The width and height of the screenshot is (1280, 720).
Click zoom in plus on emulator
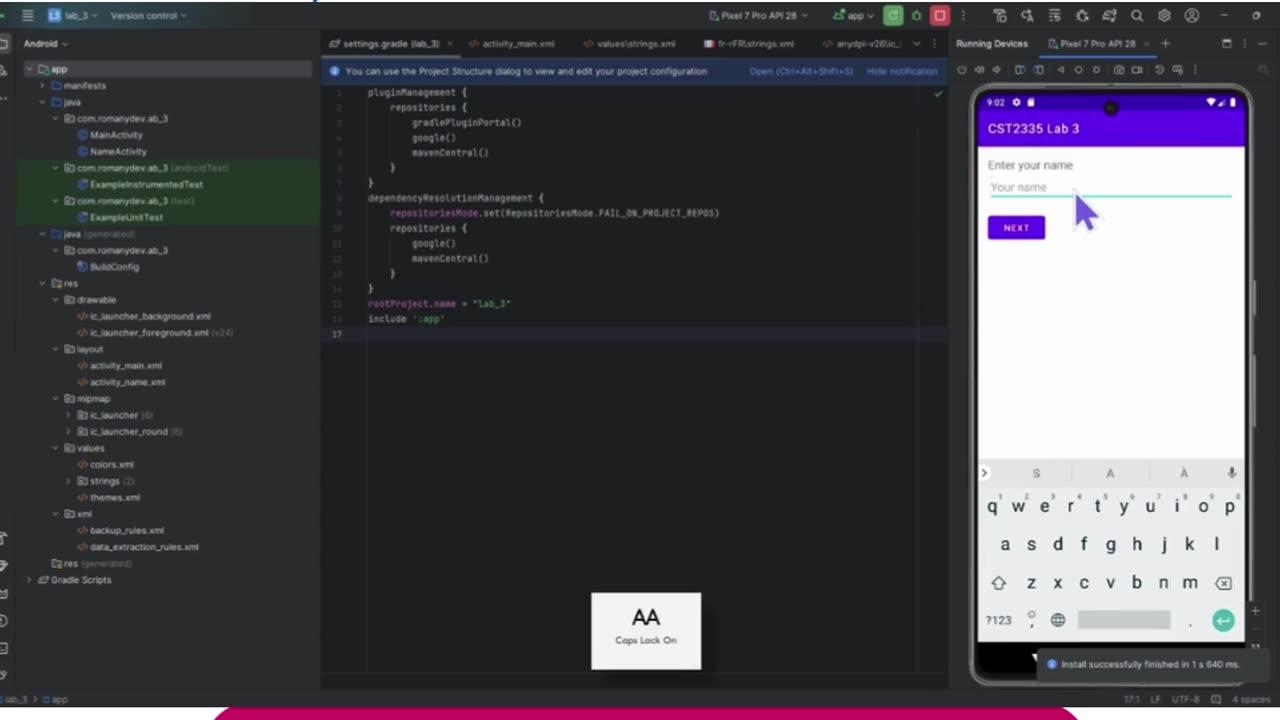[1256, 611]
